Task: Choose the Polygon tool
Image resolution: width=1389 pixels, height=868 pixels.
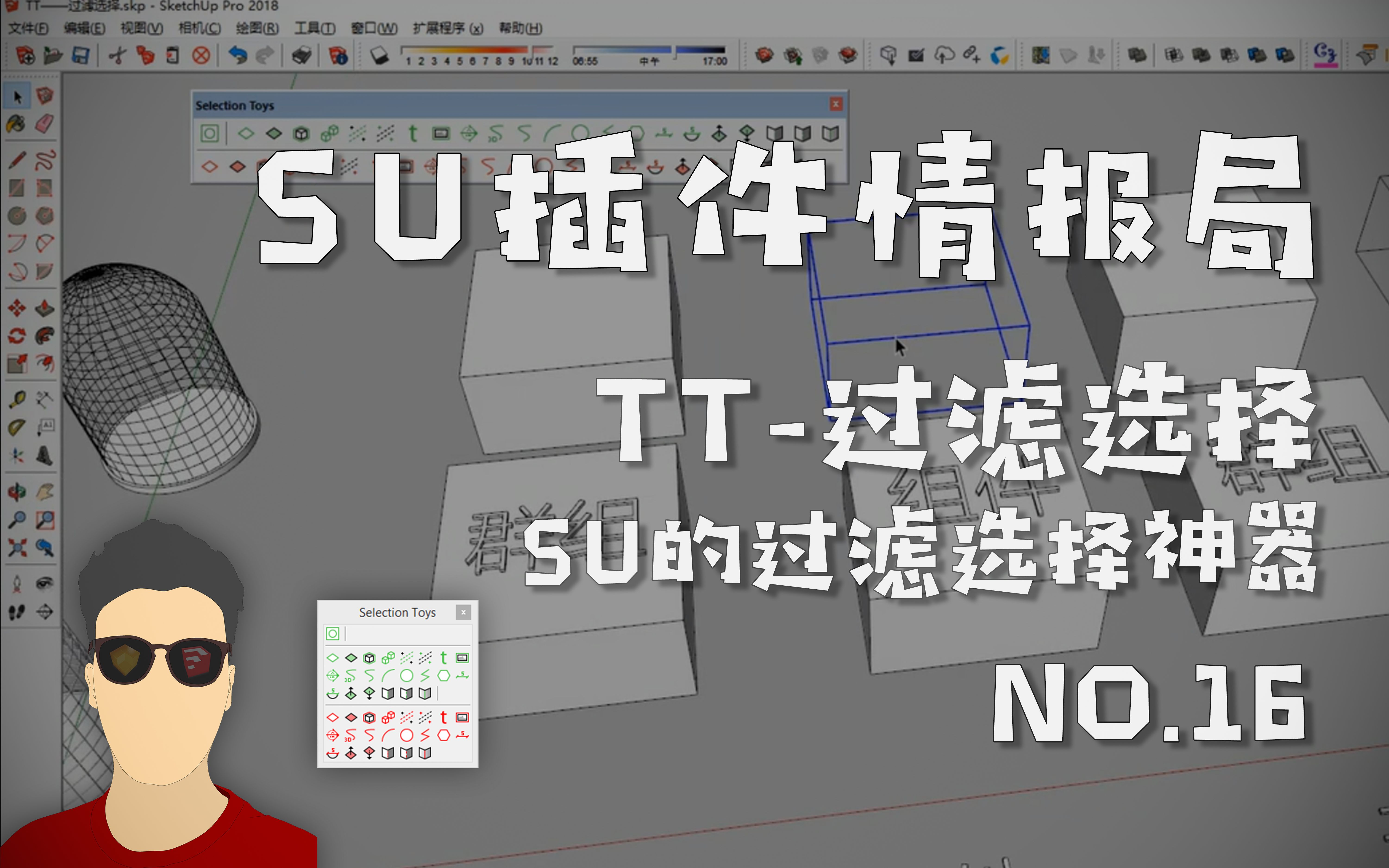Action: click(x=45, y=216)
